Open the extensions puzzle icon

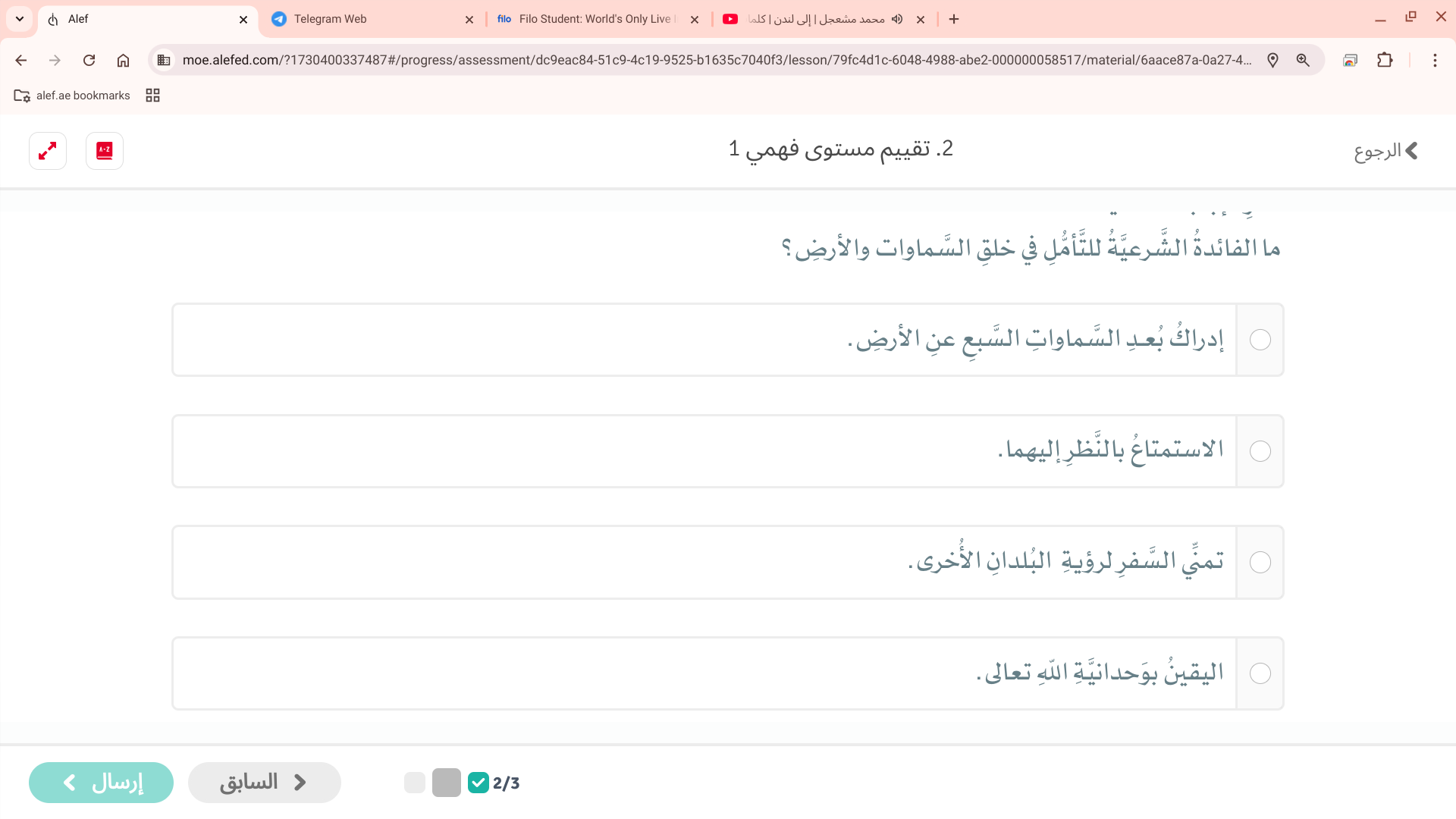click(x=1385, y=60)
